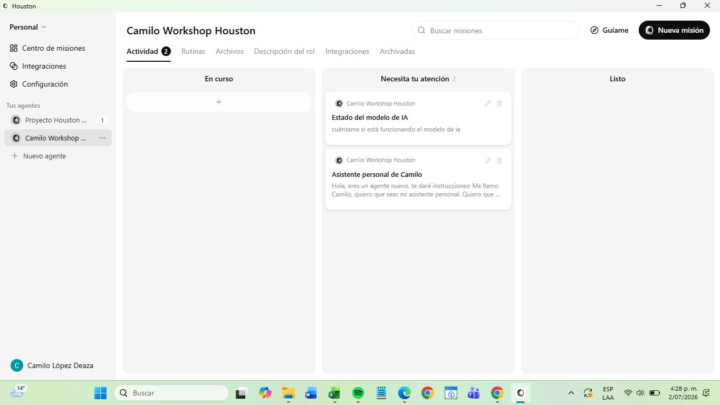
Task: Go to Descripción del rol tab
Action: (x=284, y=51)
